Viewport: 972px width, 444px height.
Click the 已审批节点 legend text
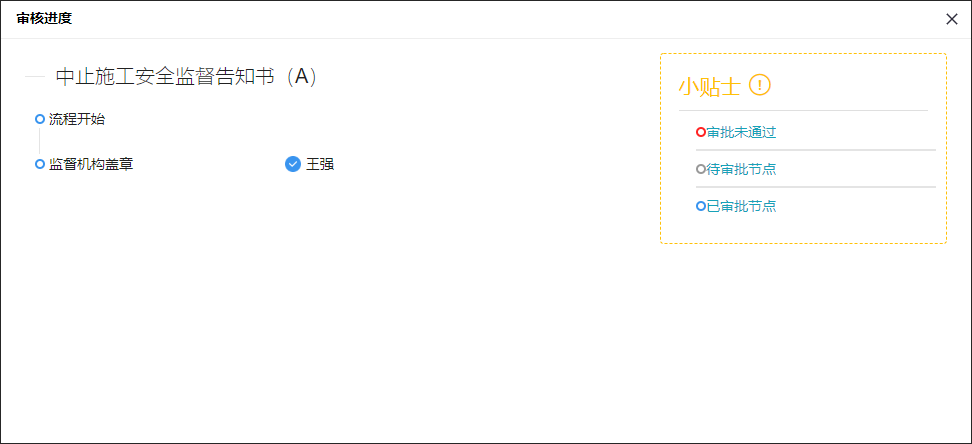pyautogui.click(x=741, y=206)
